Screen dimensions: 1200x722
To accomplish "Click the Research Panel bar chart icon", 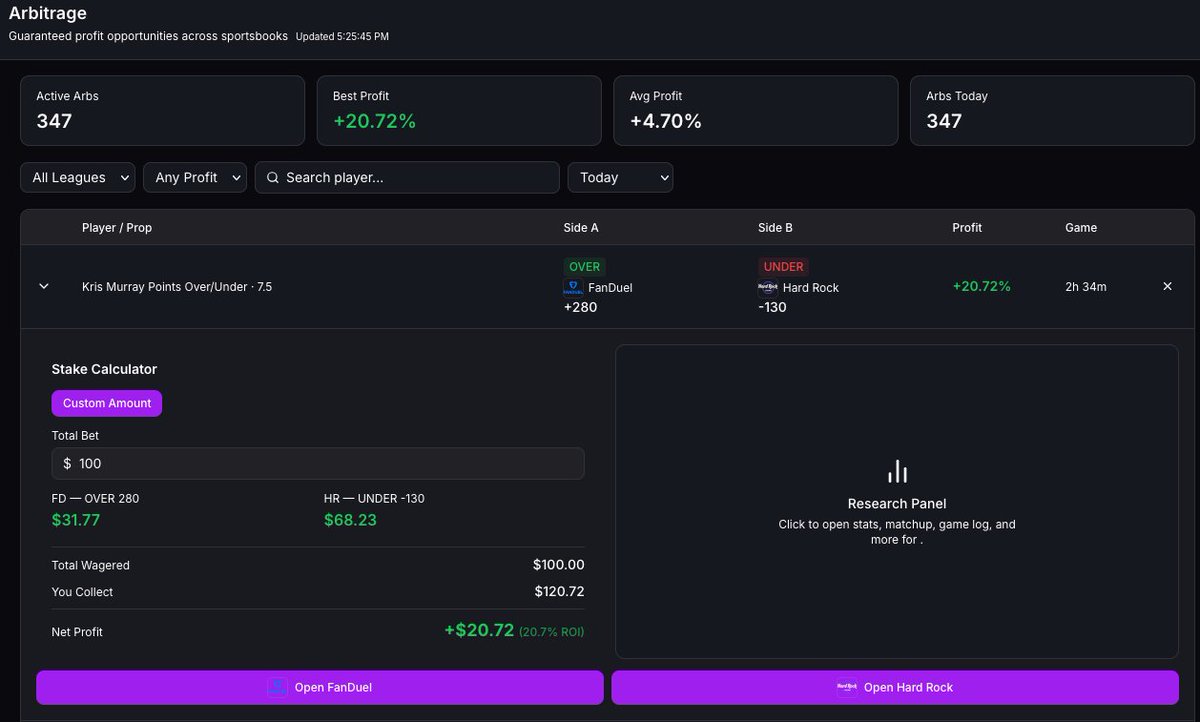I will click(x=897, y=471).
